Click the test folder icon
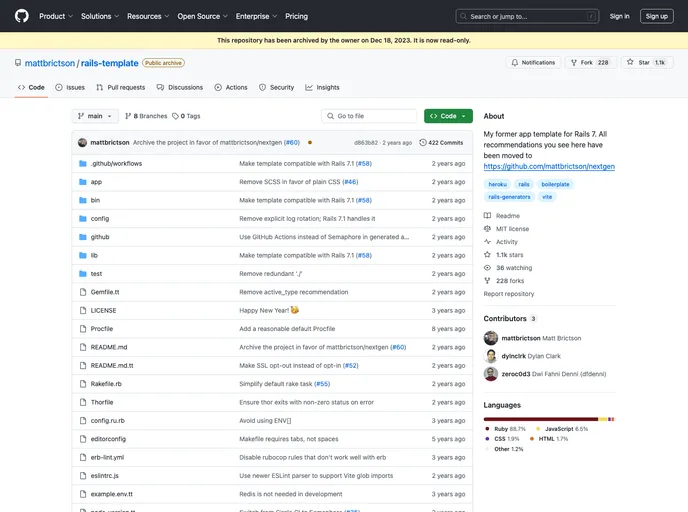Viewport: 688px width, 512px height. tap(82, 274)
